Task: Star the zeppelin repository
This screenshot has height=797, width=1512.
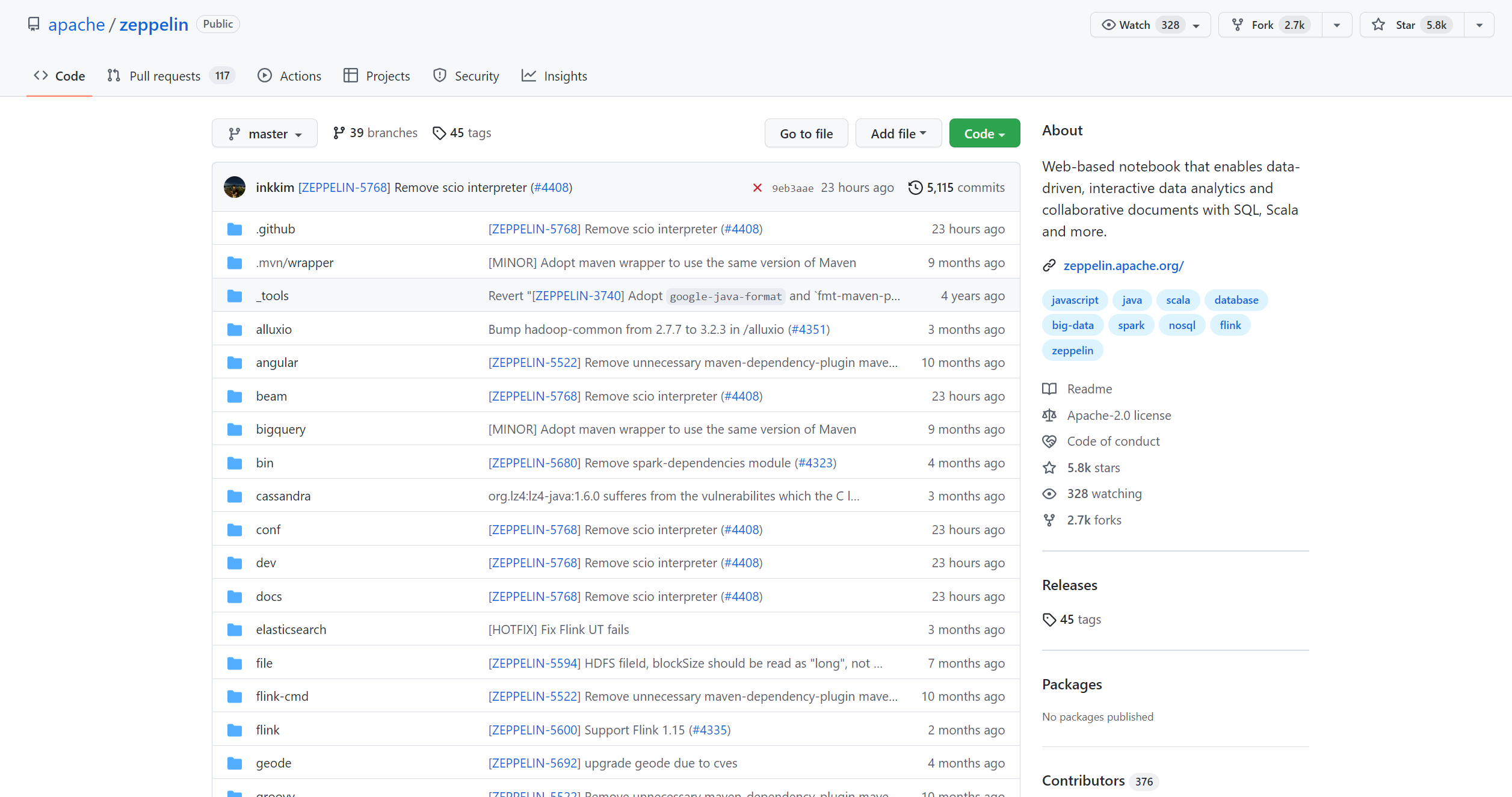Action: 1412,25
